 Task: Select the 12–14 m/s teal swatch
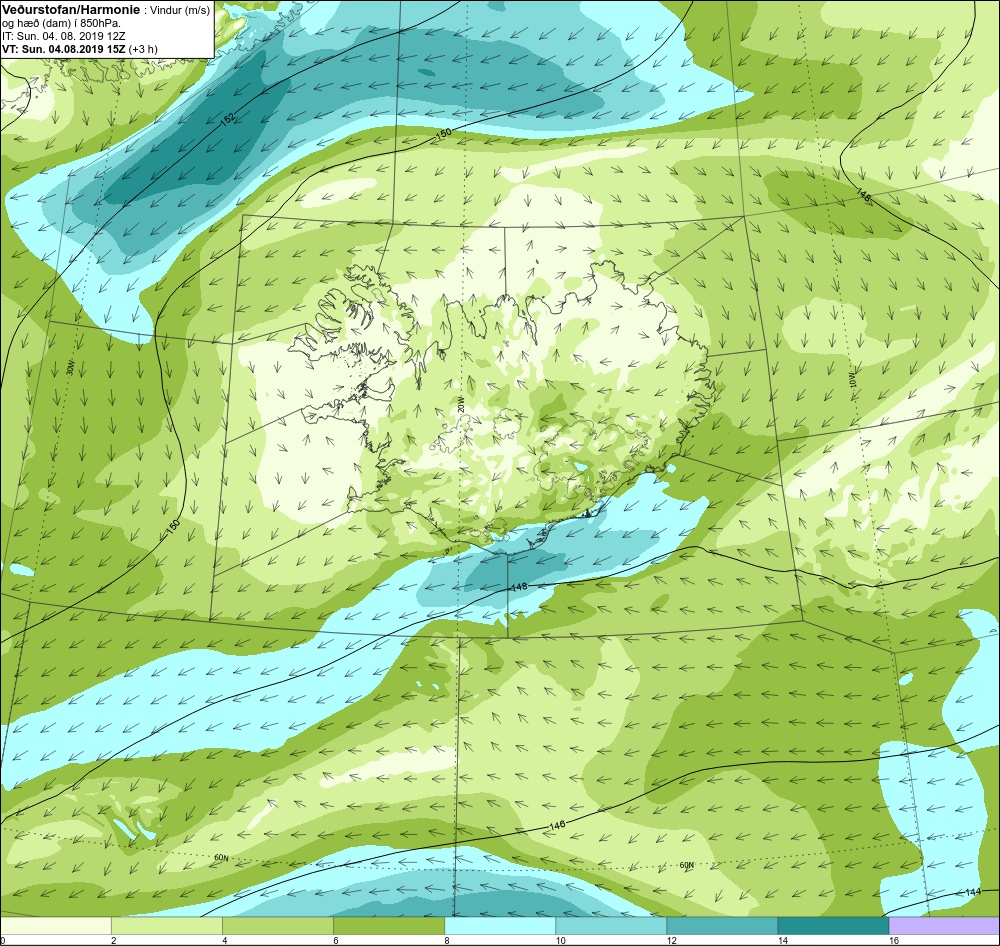point(721,926)
